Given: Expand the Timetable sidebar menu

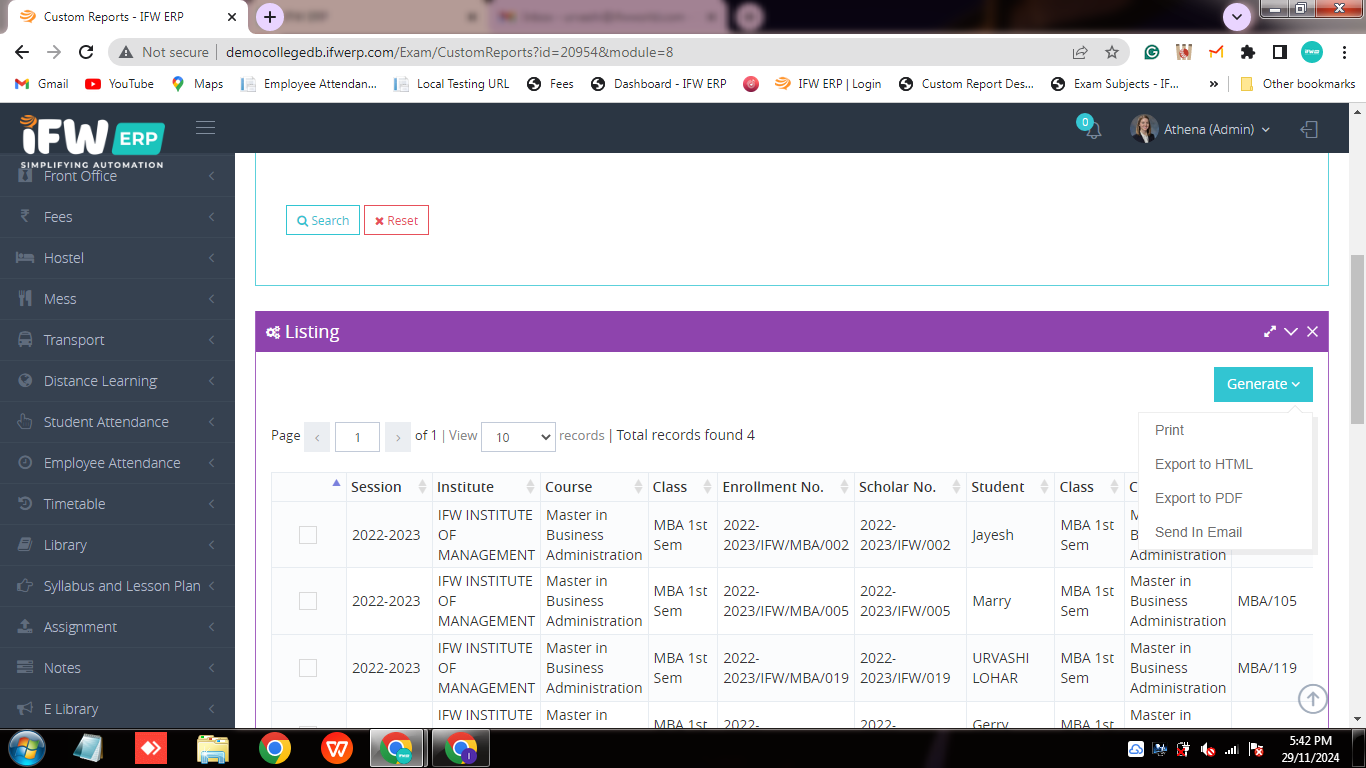Looking at the screenshot, I should 117,504.
